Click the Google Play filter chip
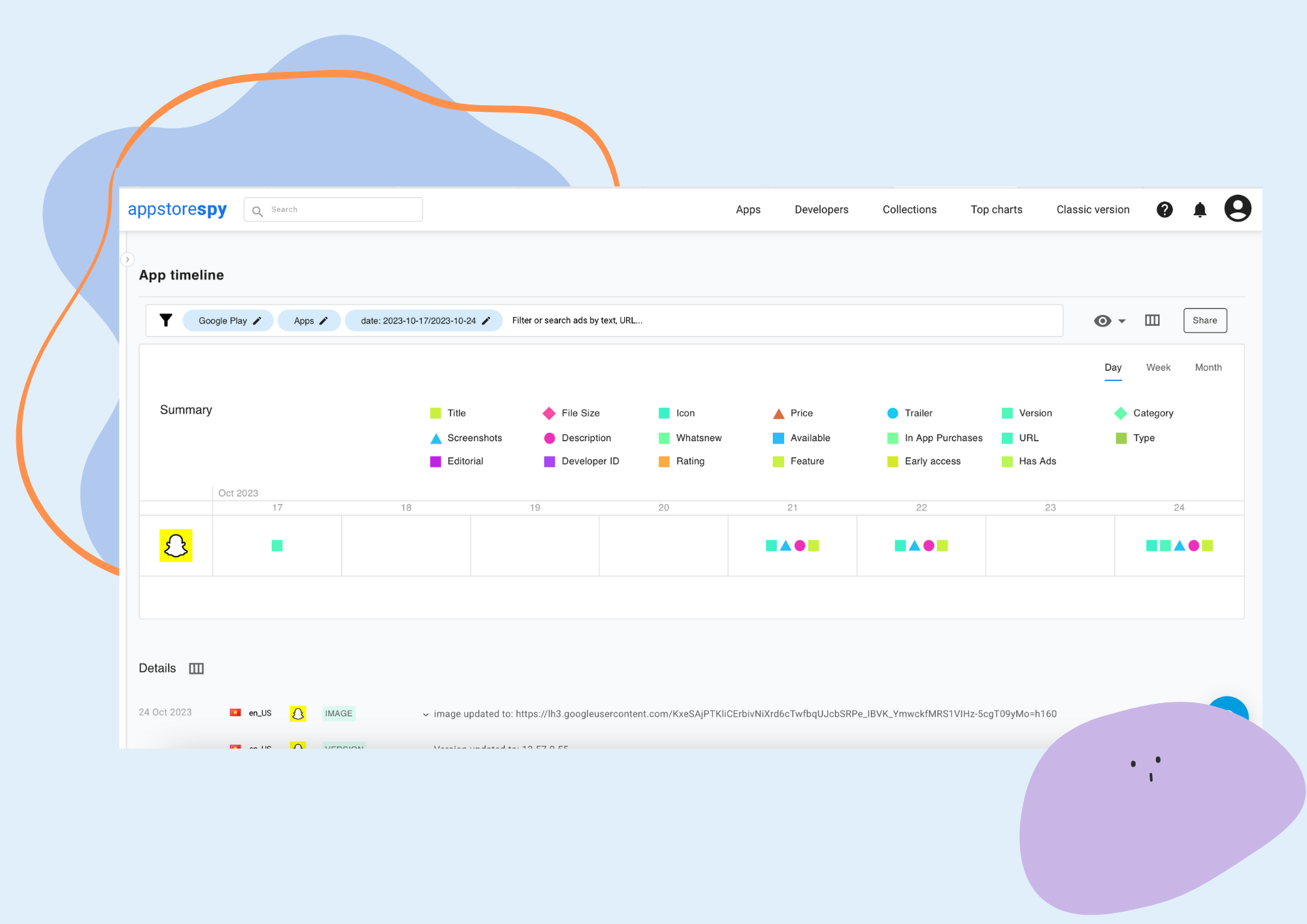This screenshot has height=924, width=1307. (x=228, y=321)
